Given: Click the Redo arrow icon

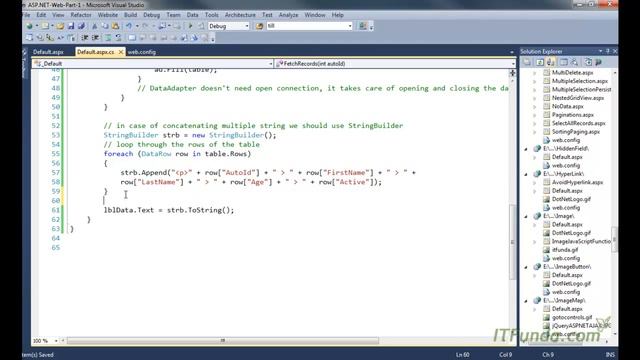Looking at the screenshot, I should point(145,26).
